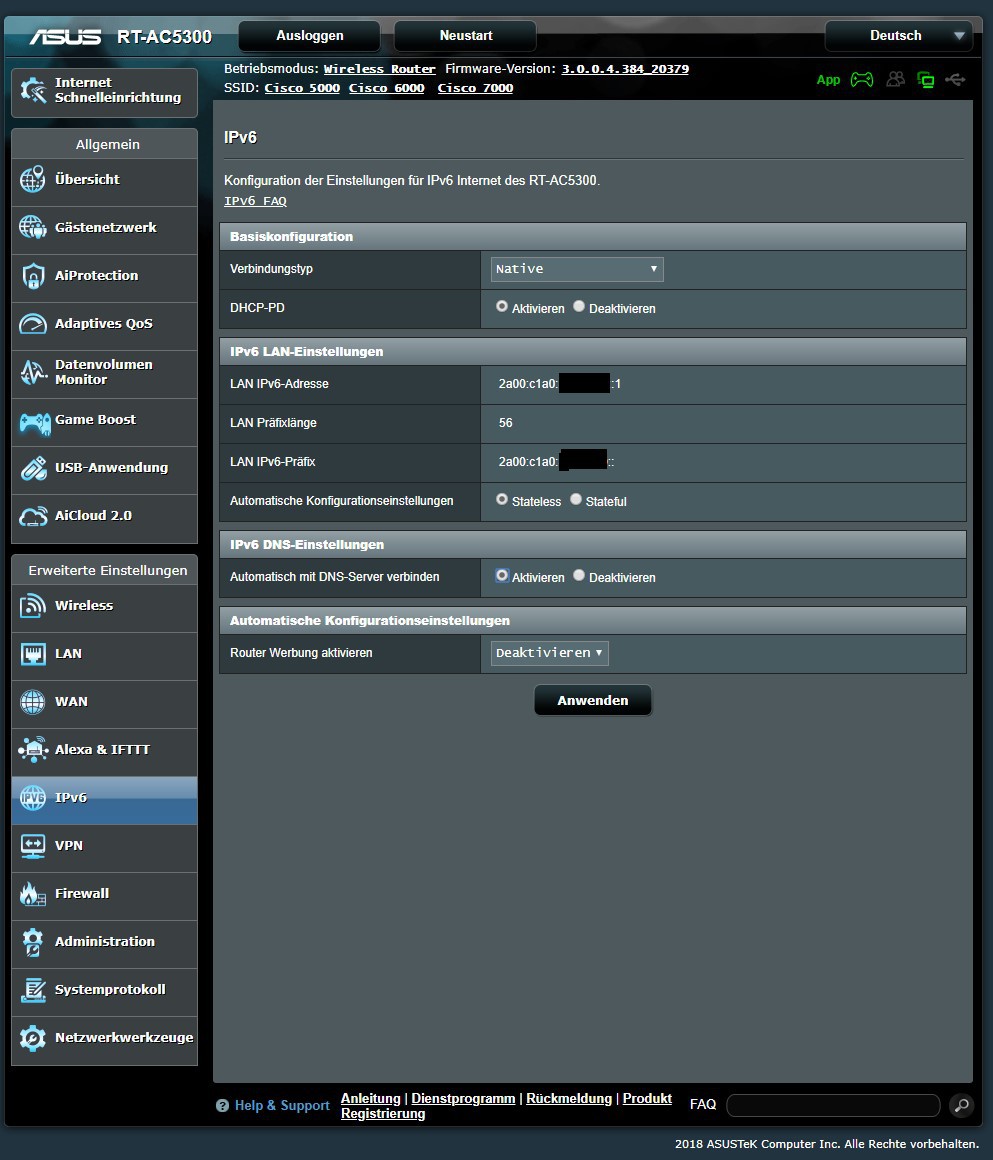Click the connected clients users icon

coord(895,80)
